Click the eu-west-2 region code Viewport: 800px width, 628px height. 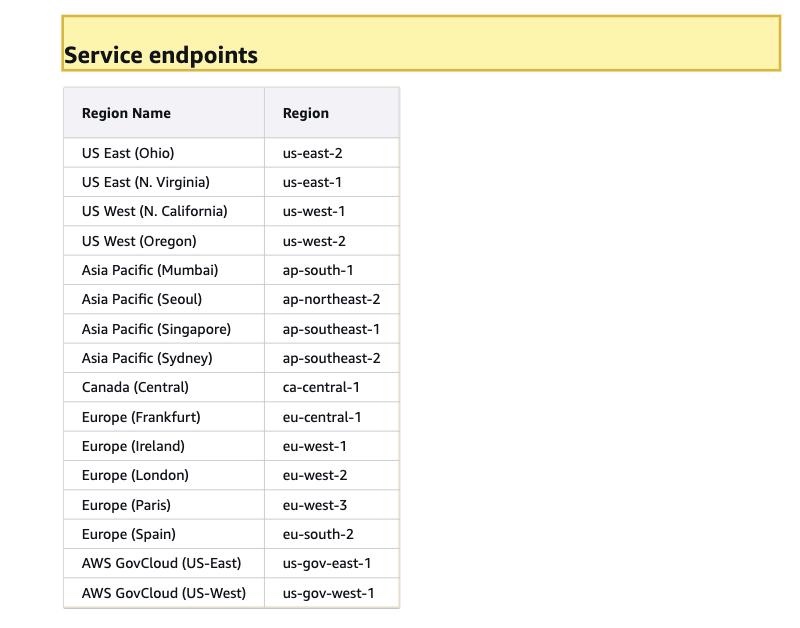tap(315, 475)
